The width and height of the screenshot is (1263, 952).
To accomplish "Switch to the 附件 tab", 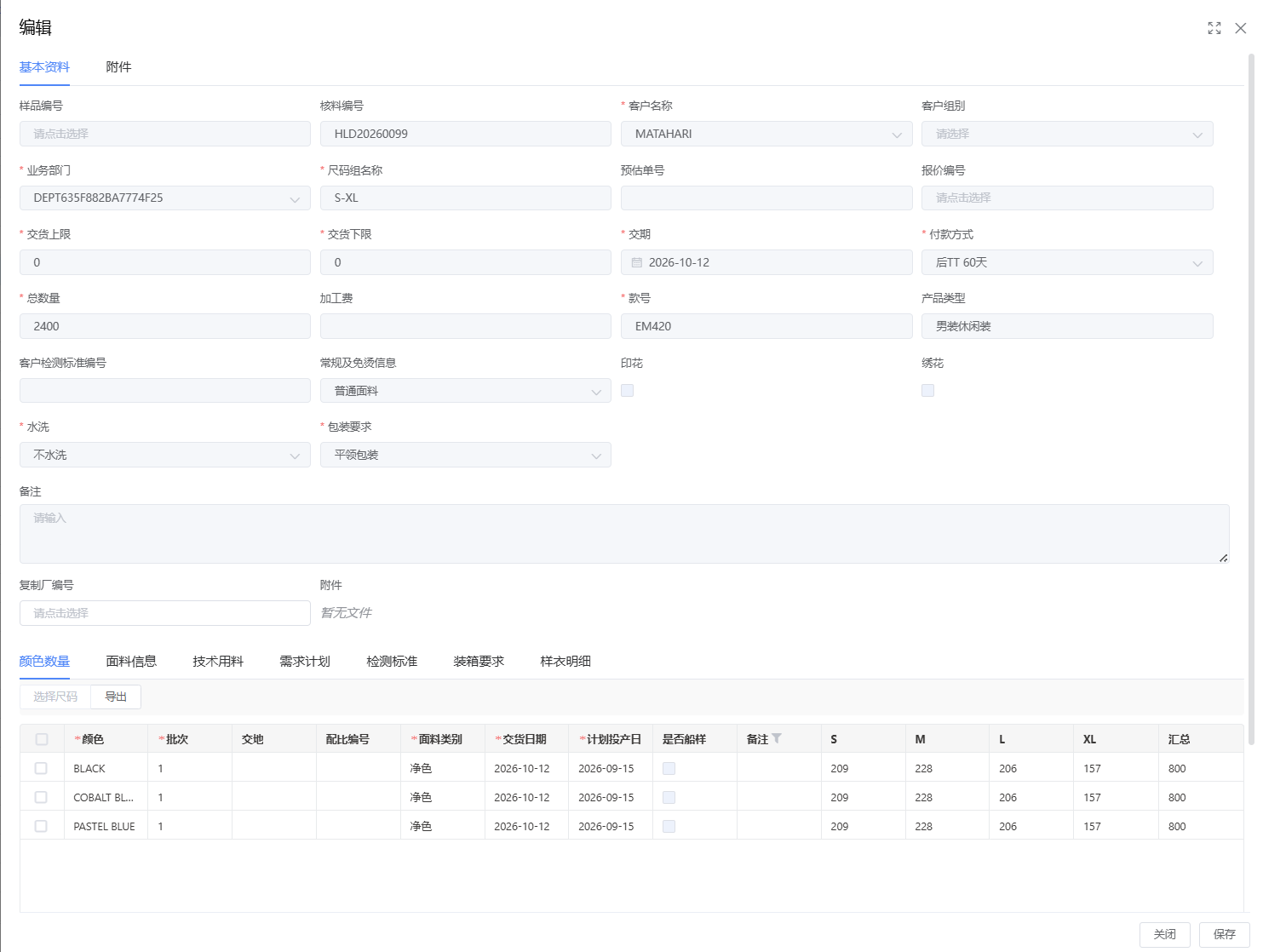I will [118, 67].
